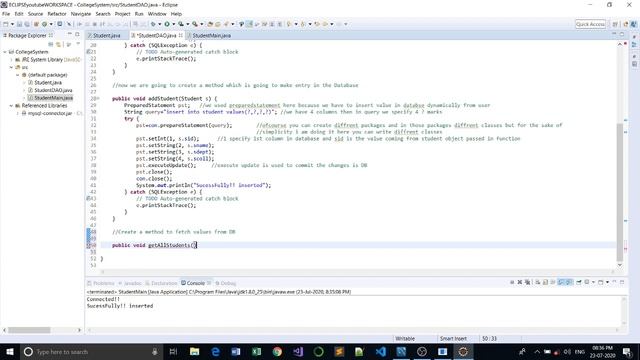Open the Refactor menu
Viewport: 640px width, 360px height.
57,14
